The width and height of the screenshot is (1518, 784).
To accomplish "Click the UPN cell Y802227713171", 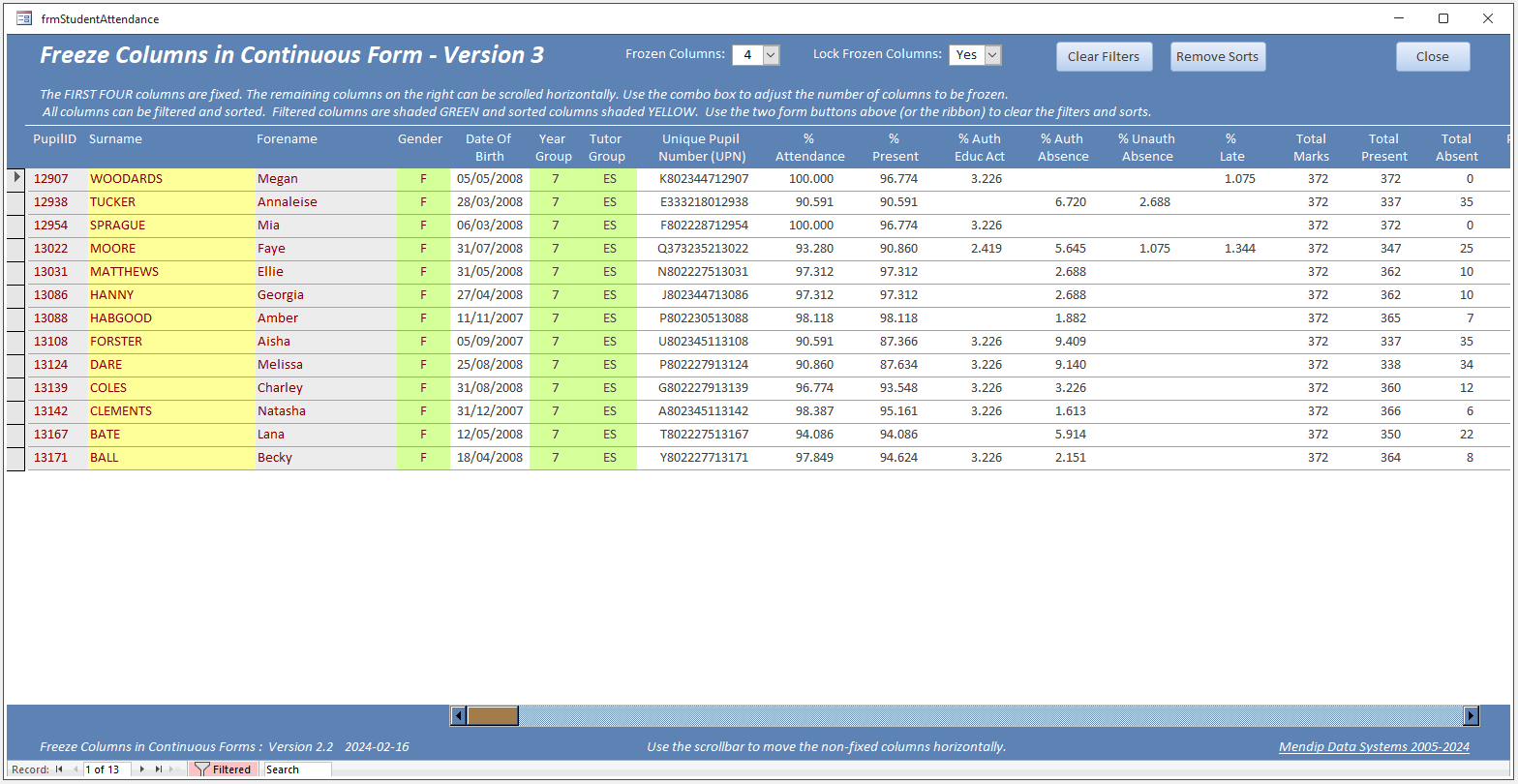I will click(x=704, y=457).
